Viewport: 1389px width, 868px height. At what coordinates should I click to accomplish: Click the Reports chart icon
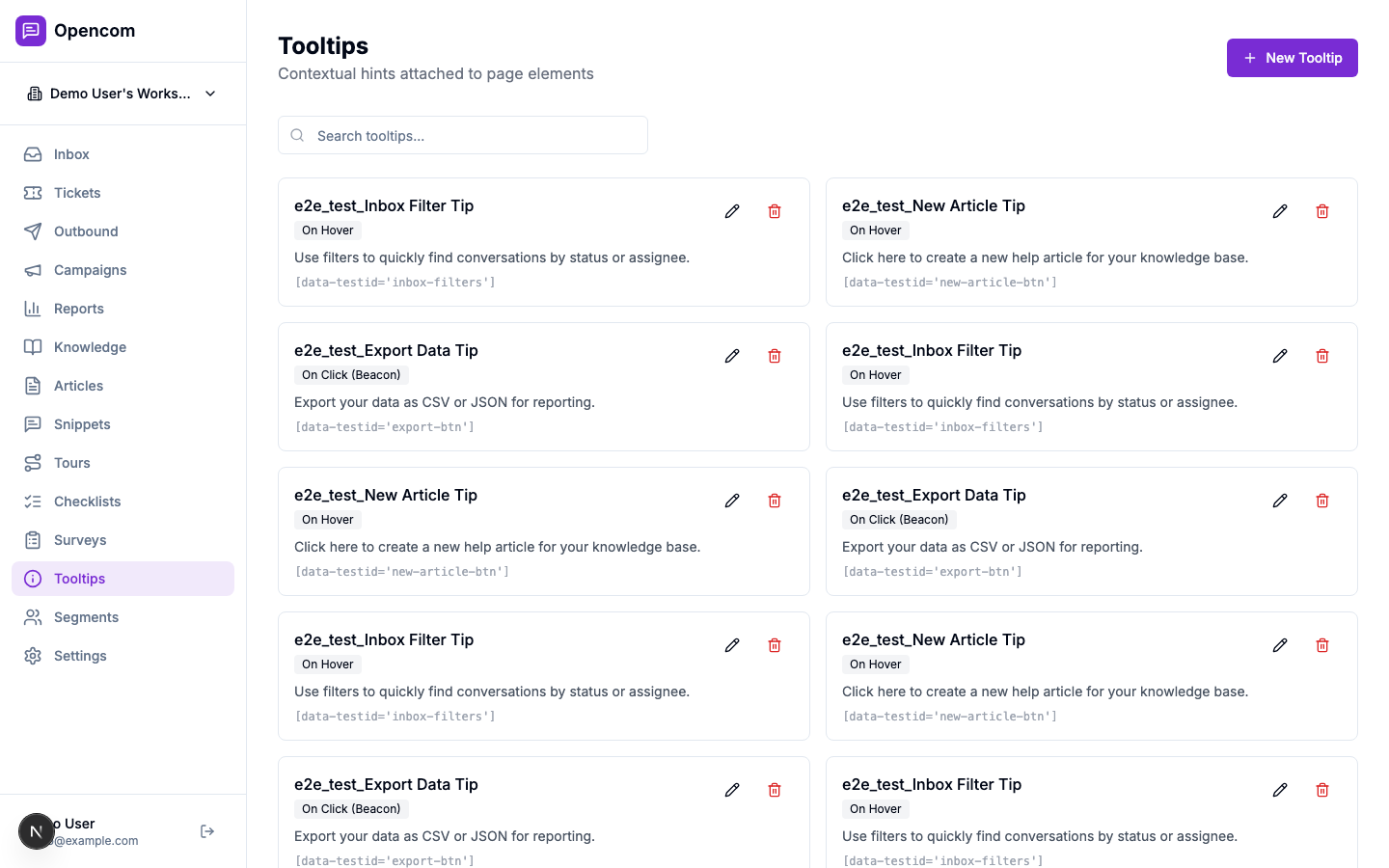32,309
